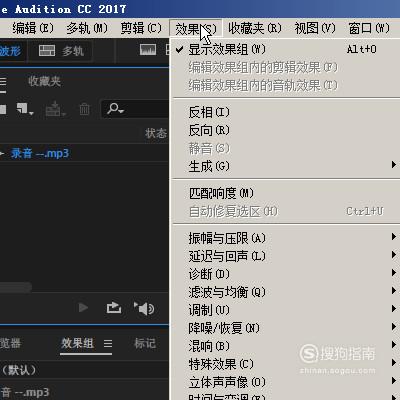This screenshot has width=400, height=400.
Task: Expand the 特殊效果(C) submenu
Action: (x=285, y=364)
